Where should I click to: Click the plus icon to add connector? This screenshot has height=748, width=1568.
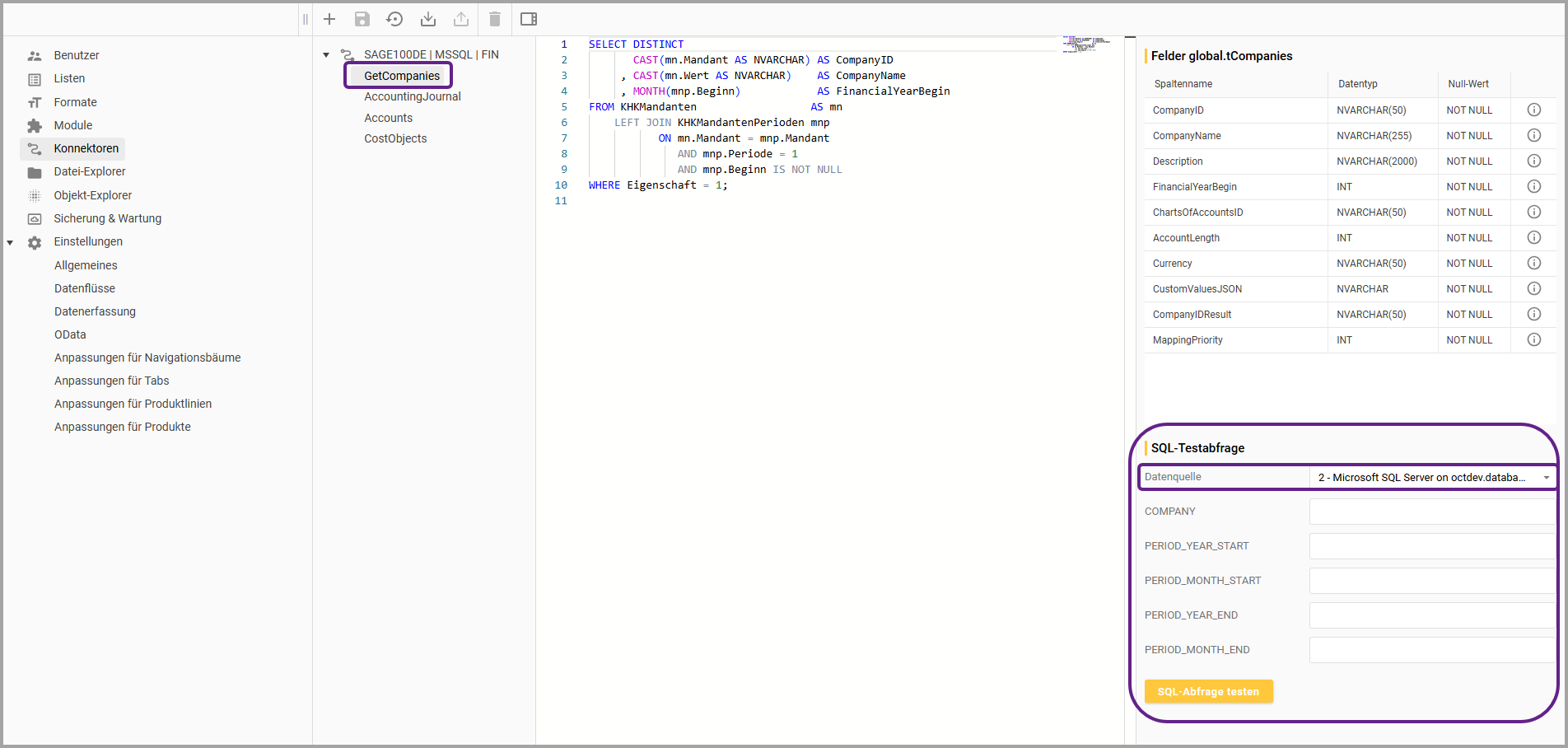329,19
